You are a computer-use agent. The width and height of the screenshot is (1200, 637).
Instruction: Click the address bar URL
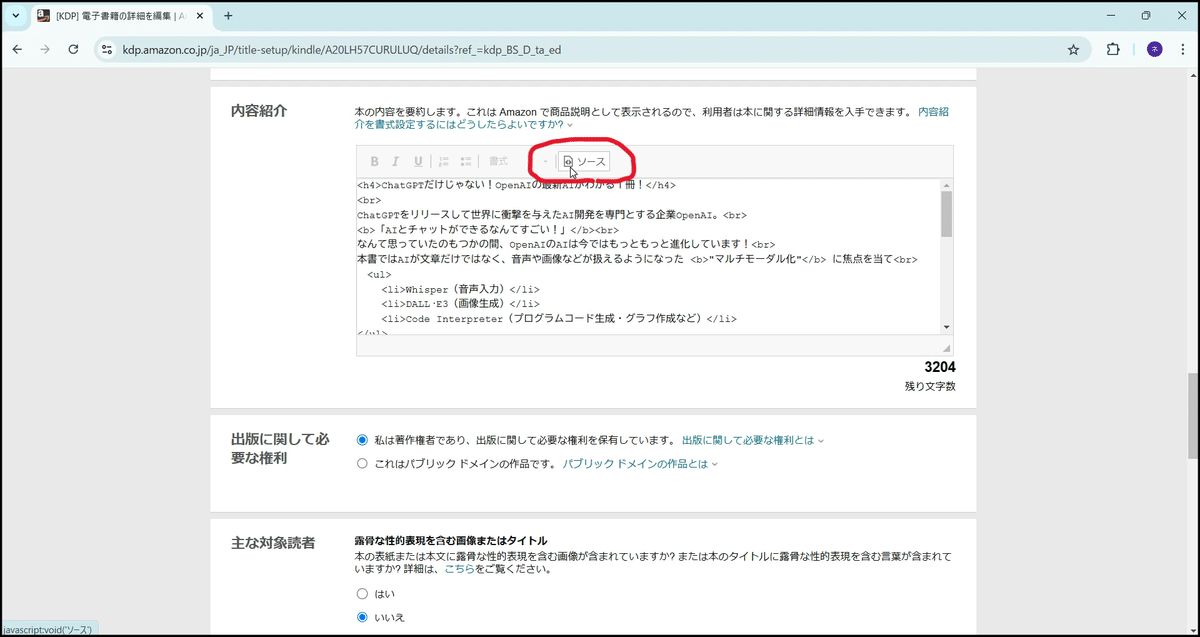point(340,49)
